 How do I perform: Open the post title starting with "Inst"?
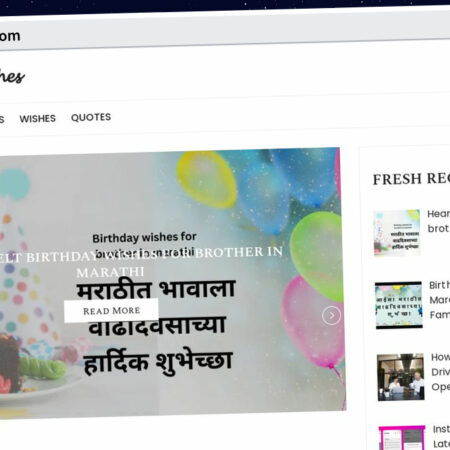442,436
